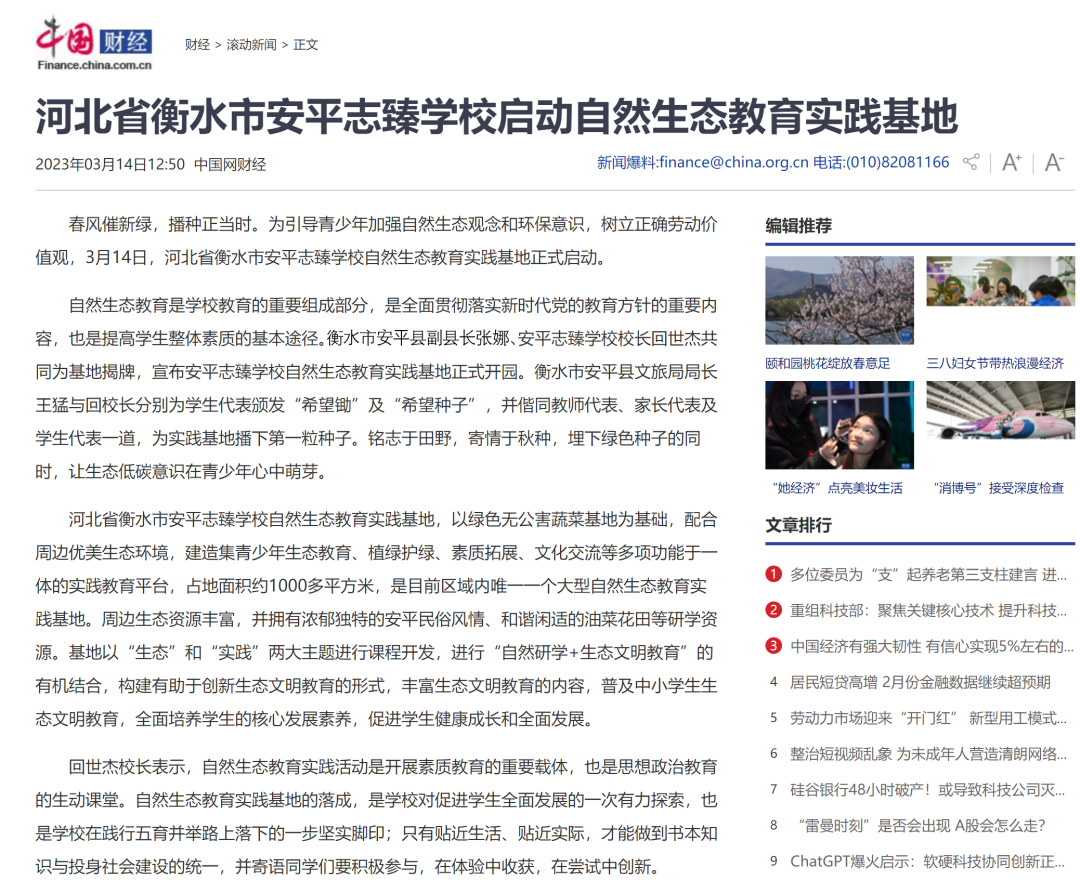
Task: Open ranked article 9 ChatGPT爆火启示
Action: click(927, 861)
